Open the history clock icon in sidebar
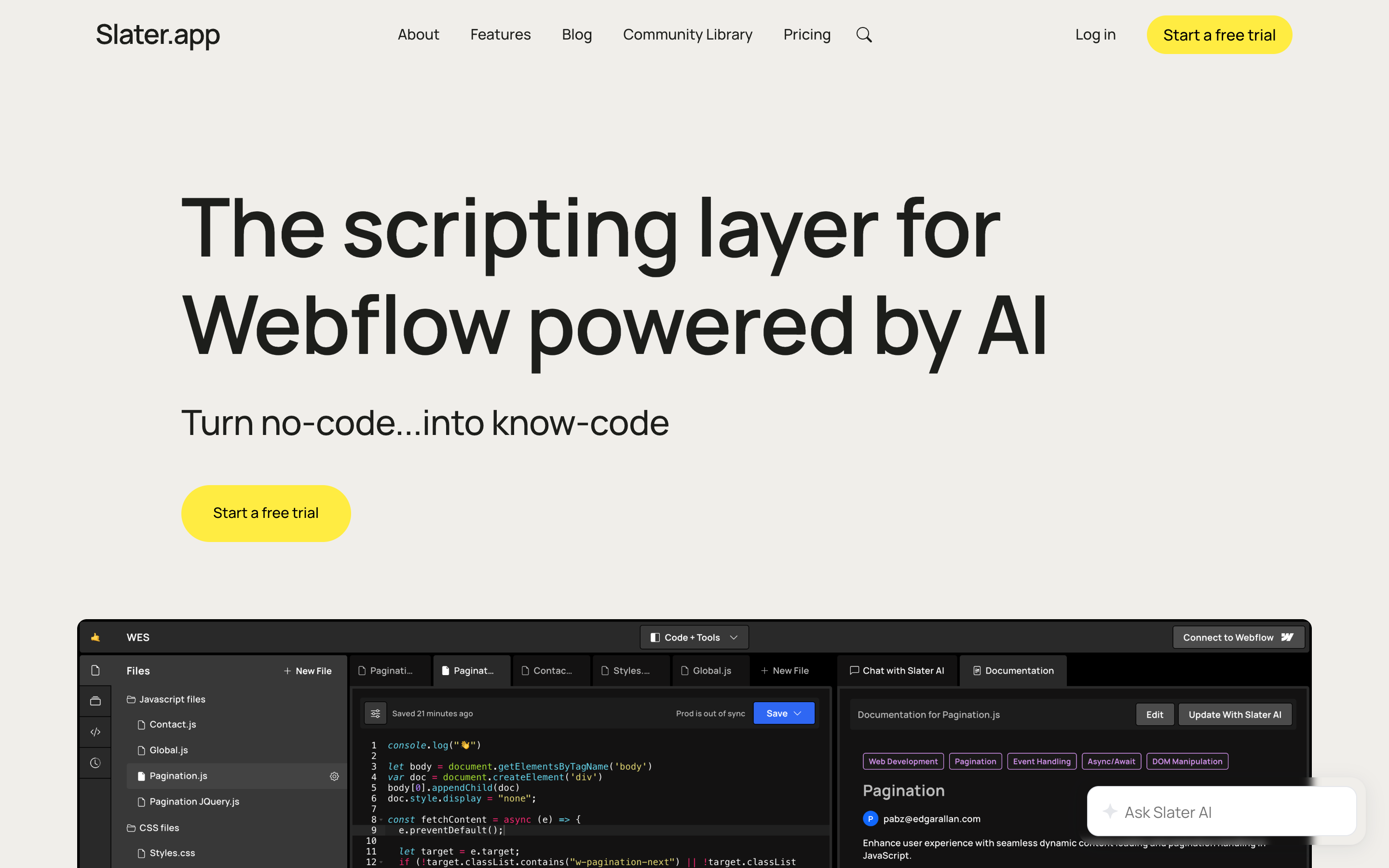This screenshot has width=1389, height=868. (95, 763)
